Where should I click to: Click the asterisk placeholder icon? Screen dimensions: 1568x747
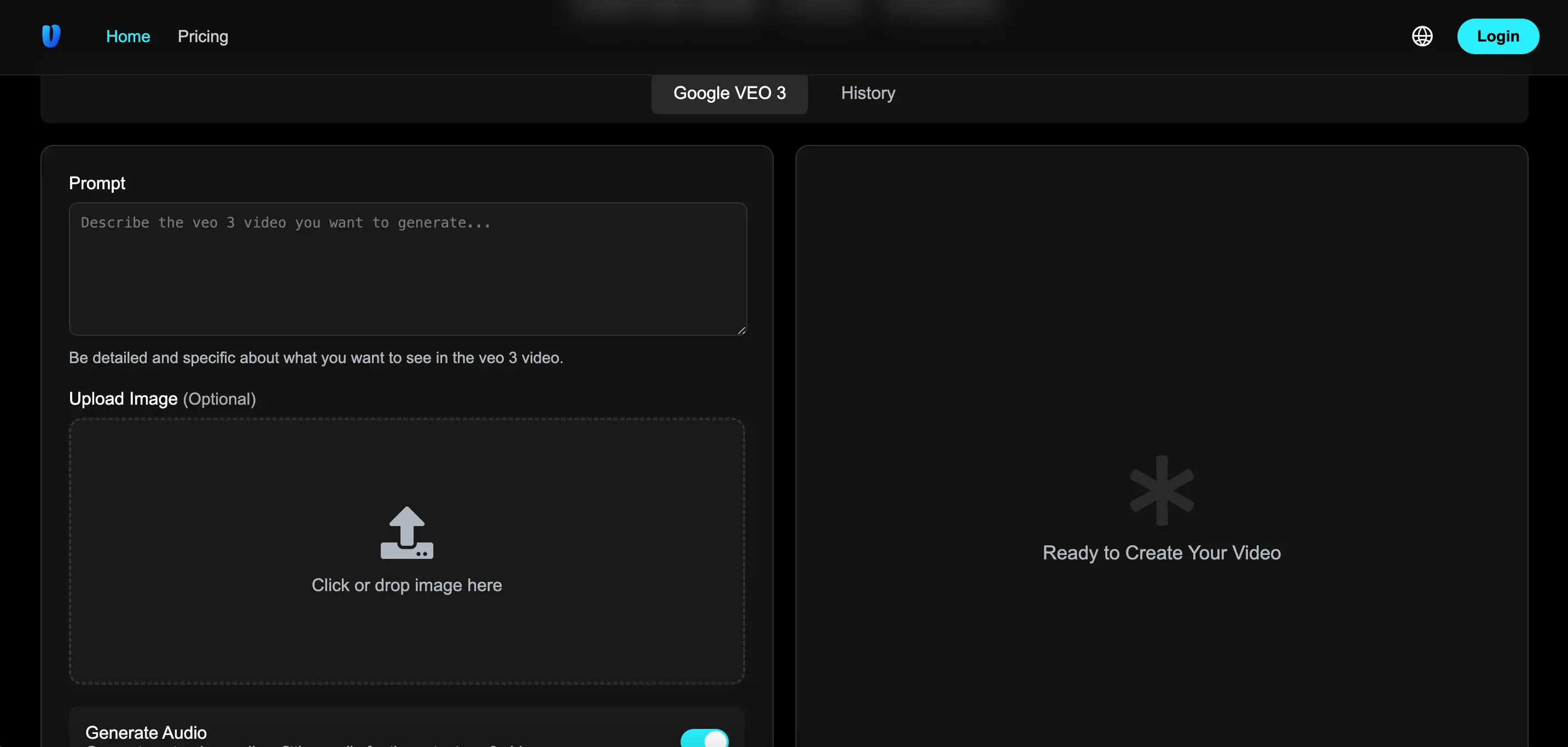[x=1162, y=491]
